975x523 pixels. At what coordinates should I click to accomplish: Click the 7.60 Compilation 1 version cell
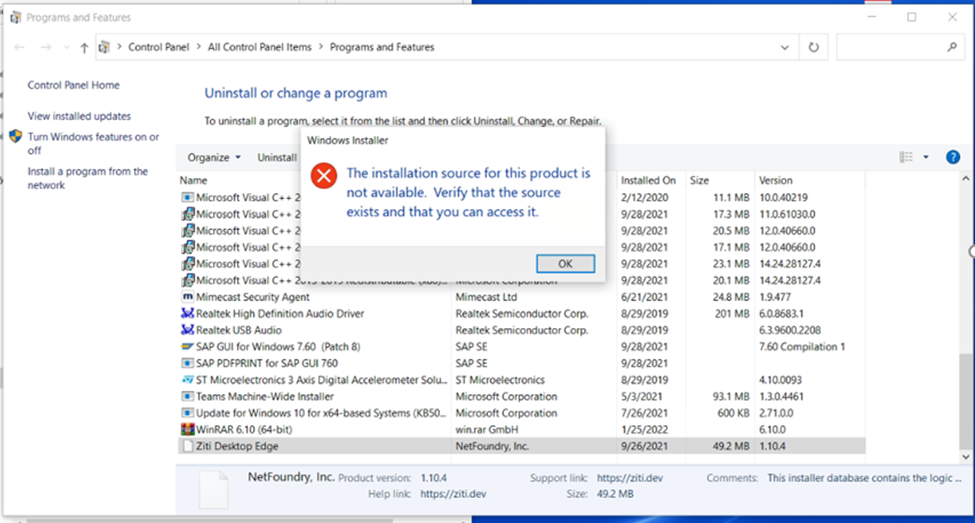802,347
